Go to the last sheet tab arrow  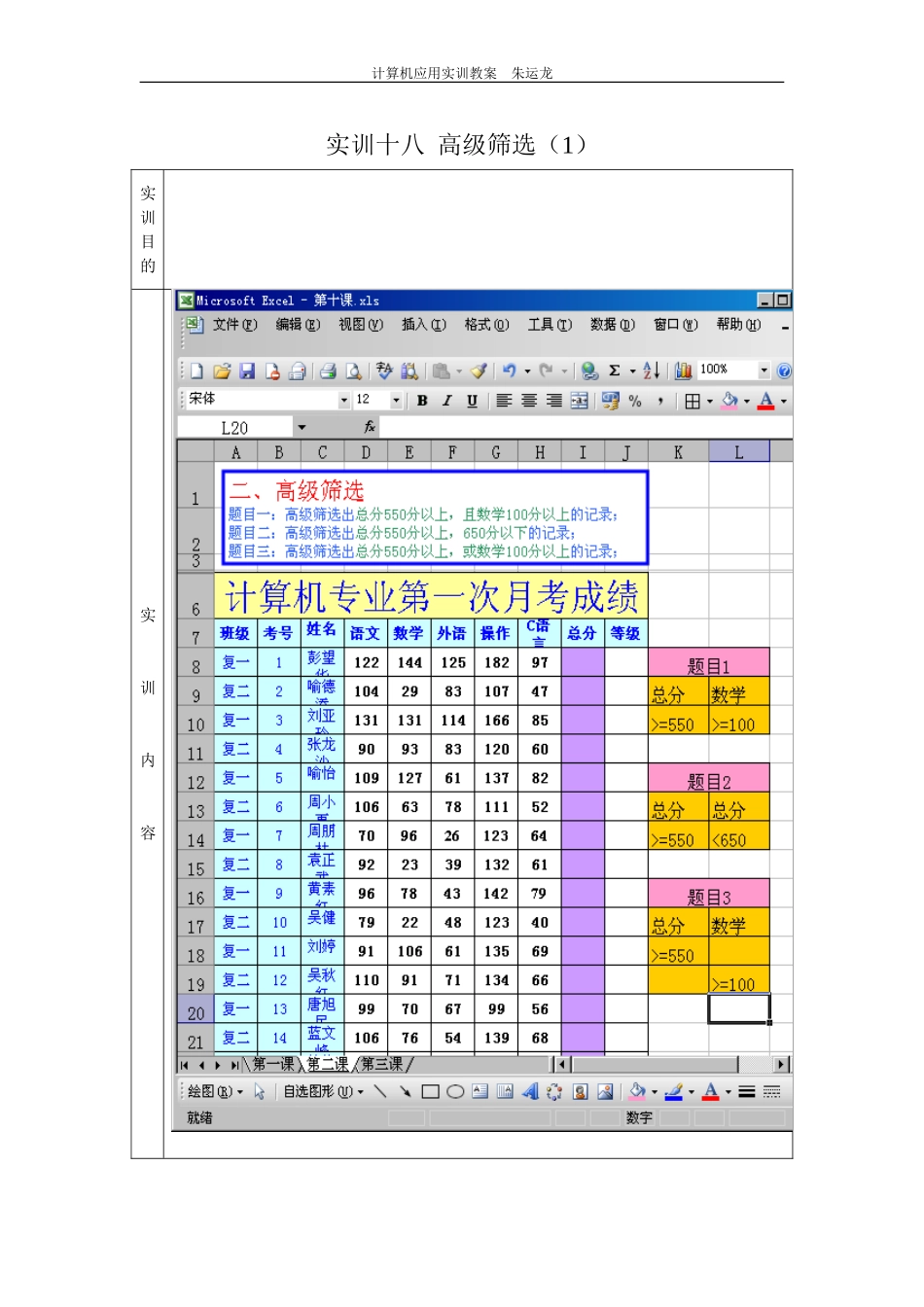pos(233,1066)
